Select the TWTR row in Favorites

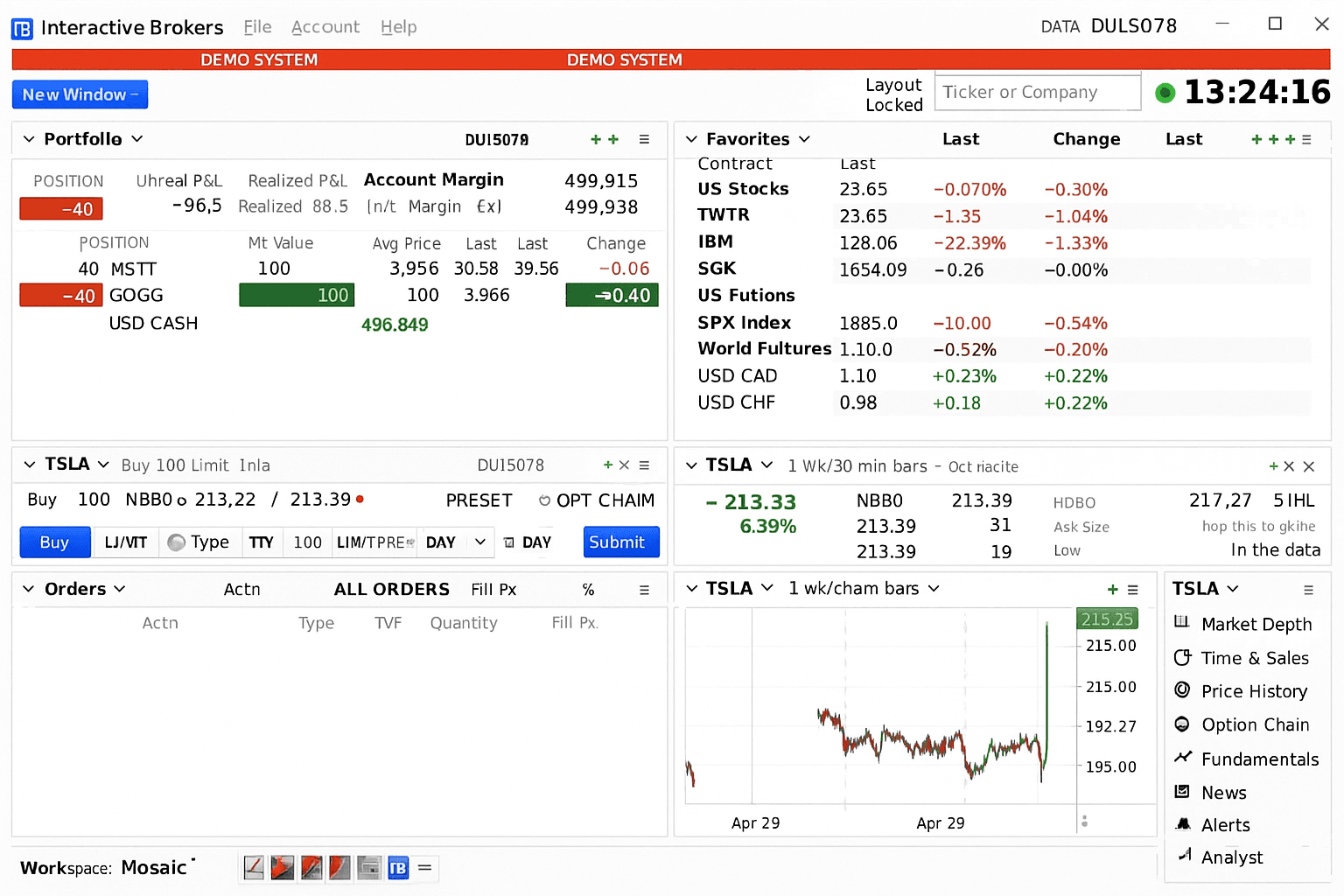1004,215
